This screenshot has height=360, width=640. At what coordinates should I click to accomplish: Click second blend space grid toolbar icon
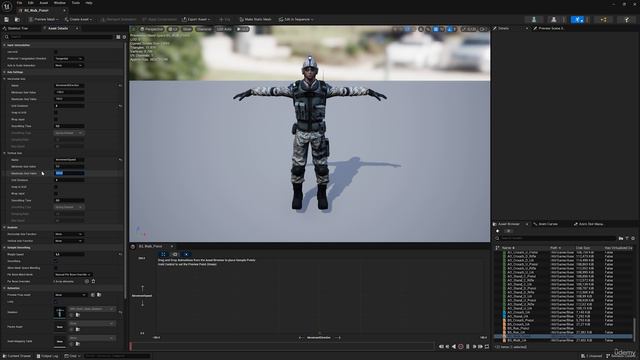[x=175, y=254]
